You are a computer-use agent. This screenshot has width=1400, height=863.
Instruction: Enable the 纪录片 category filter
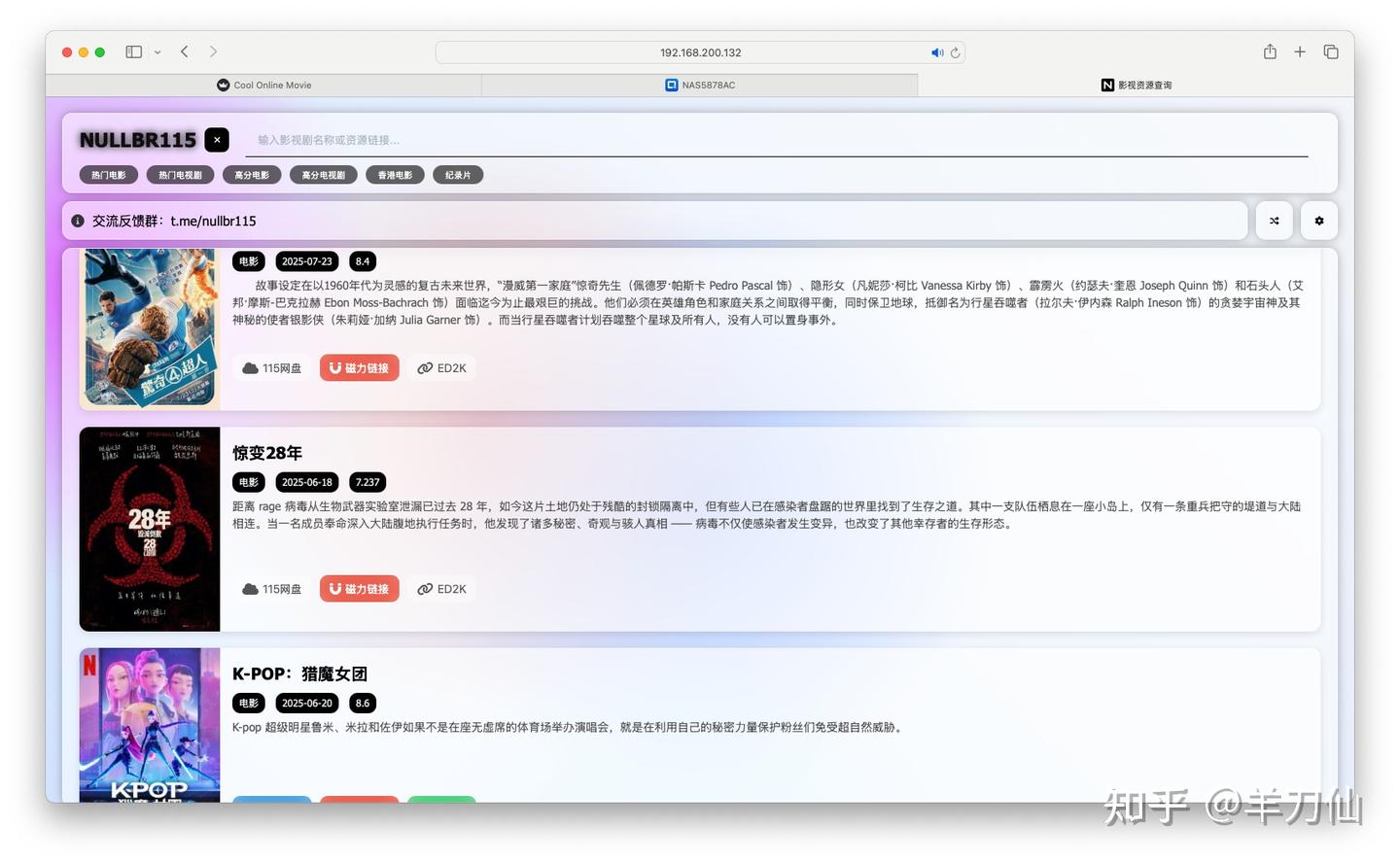coord(458,175)
